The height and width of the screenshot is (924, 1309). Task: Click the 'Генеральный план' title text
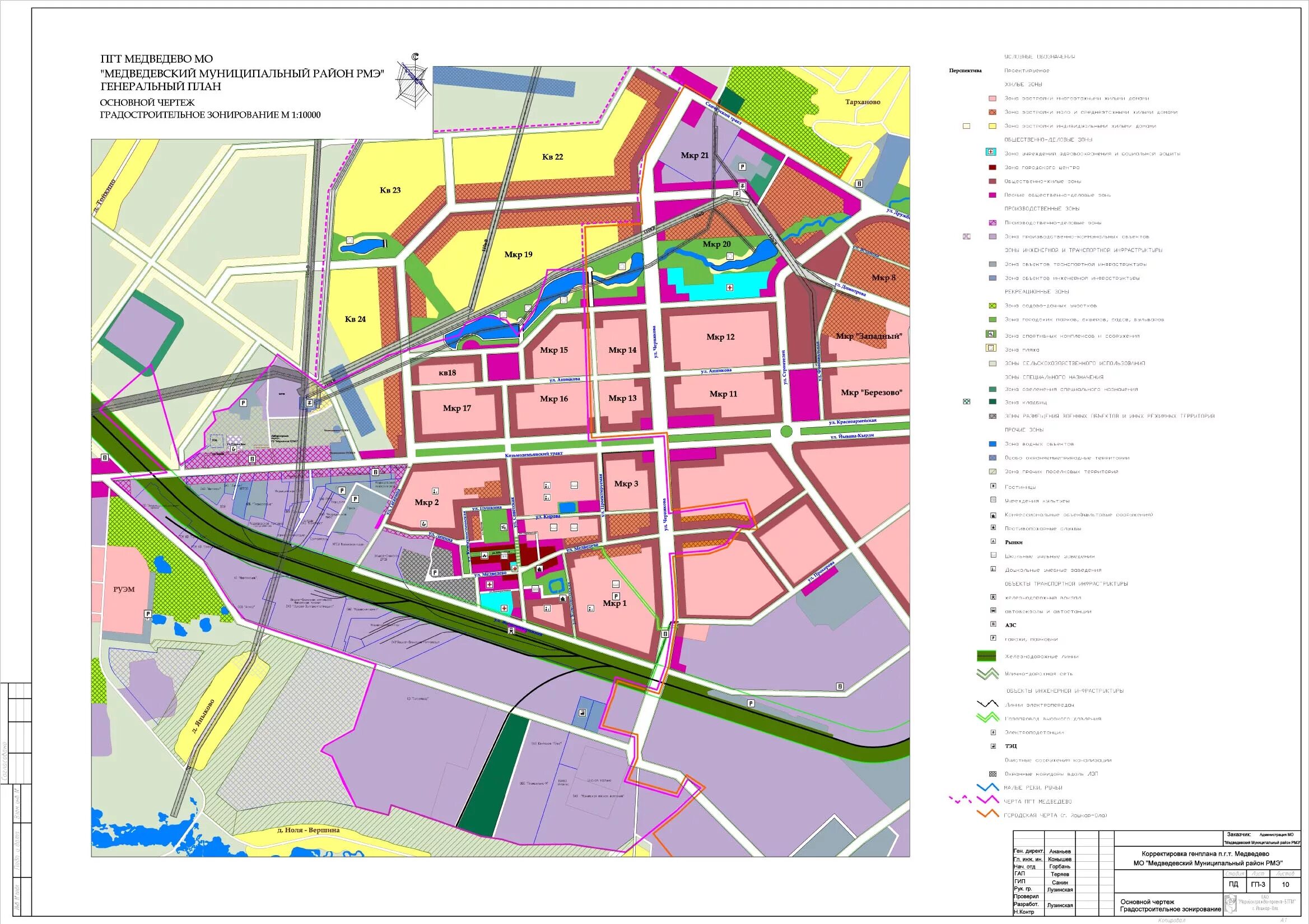pos(160,87)
